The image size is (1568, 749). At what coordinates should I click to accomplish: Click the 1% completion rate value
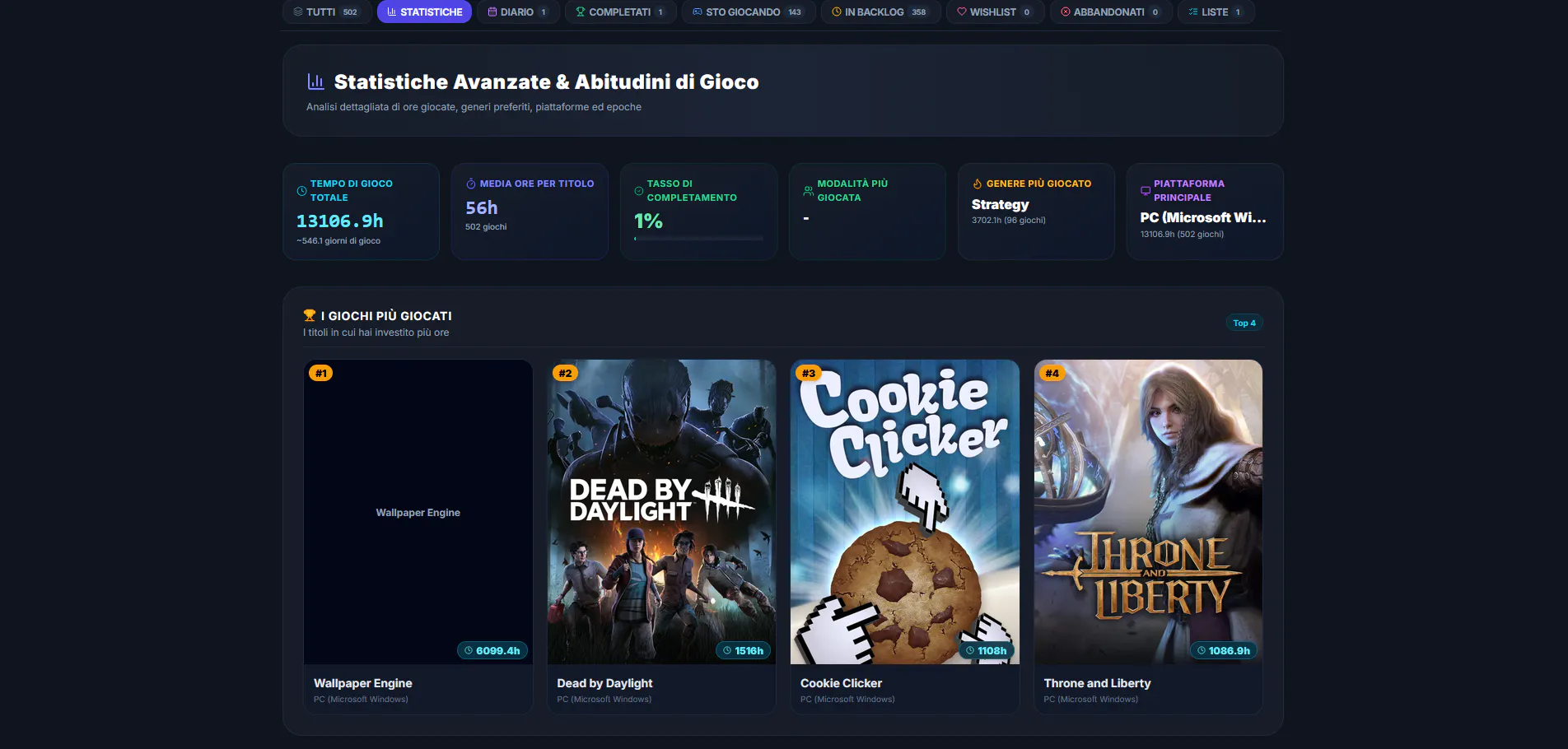click(648, 221)
